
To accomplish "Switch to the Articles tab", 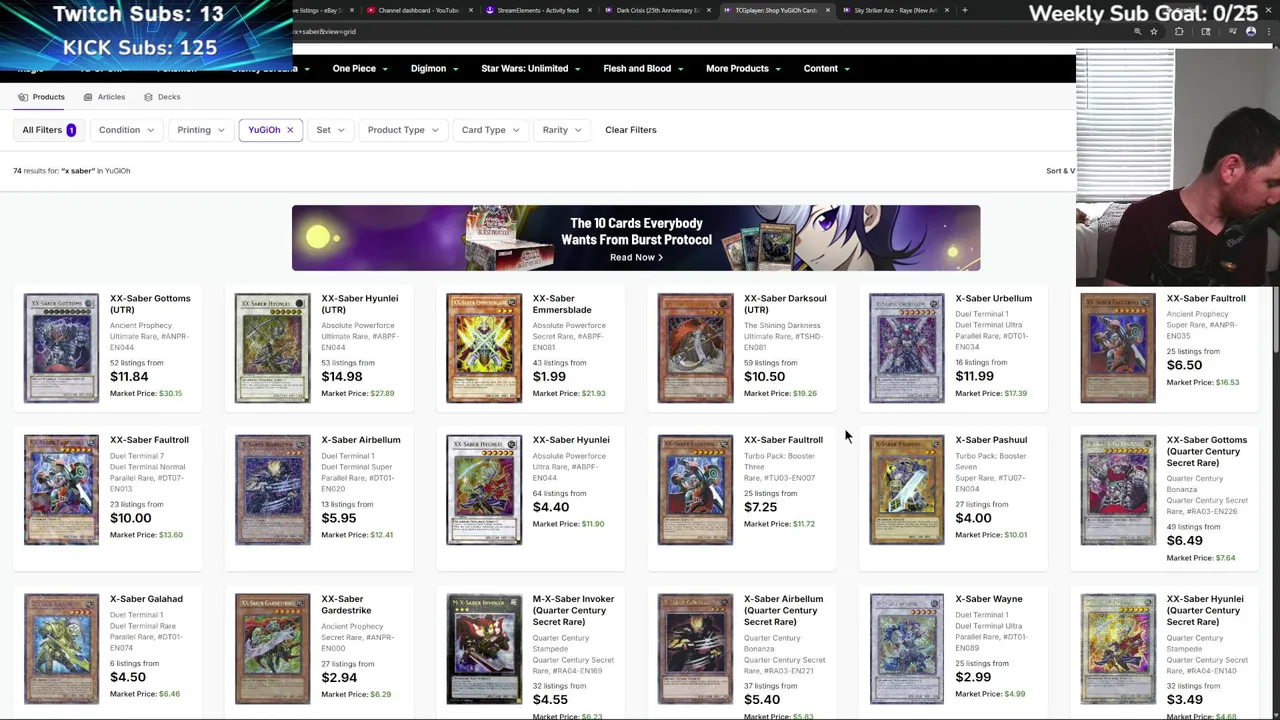I will click(x=104, y=97).
